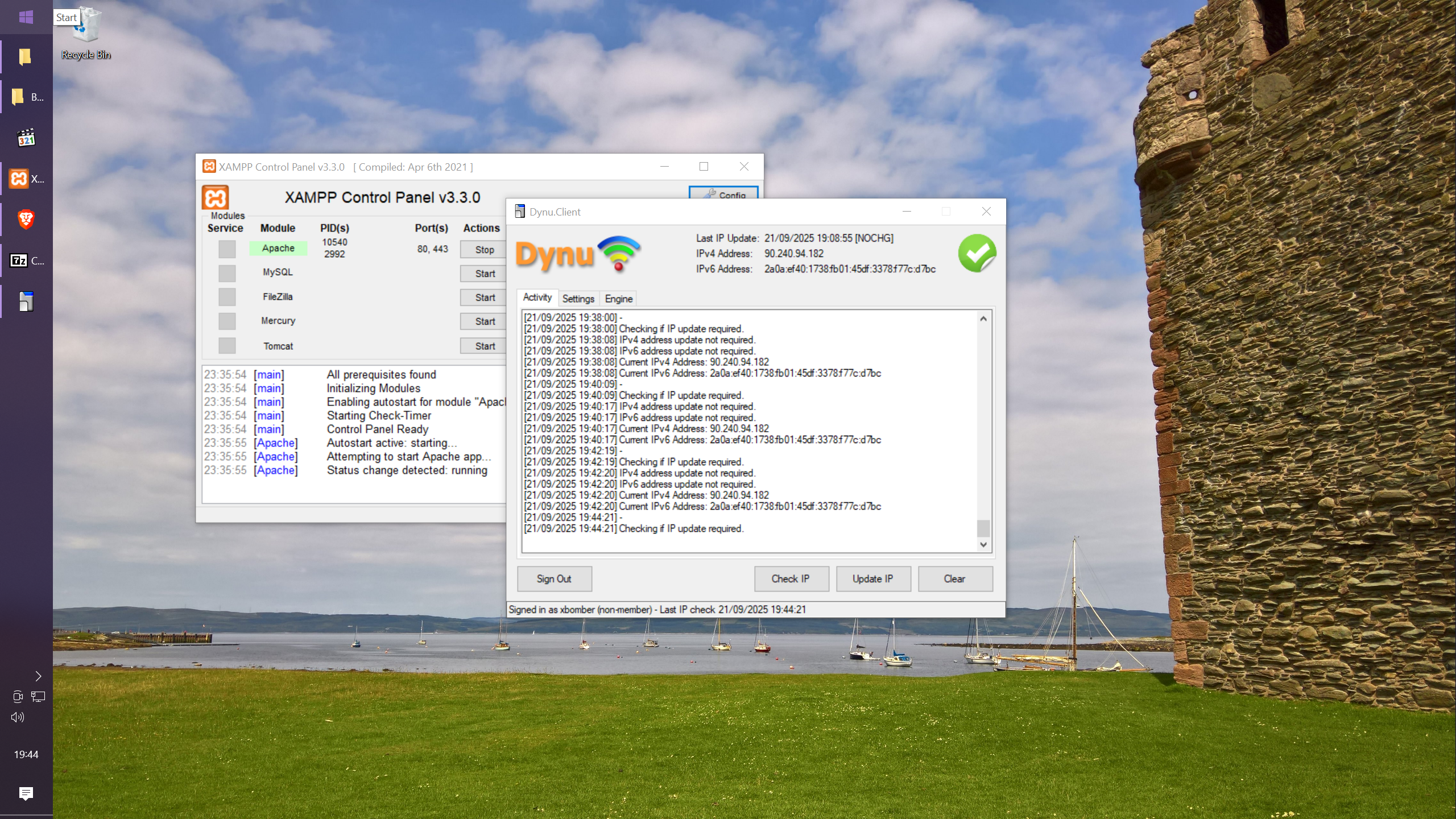Image resolution: width=1456 pixels, height=819 pixels.
Task: Click the XAMPP log line 'Control Panel Ready'
Action: 378,429
